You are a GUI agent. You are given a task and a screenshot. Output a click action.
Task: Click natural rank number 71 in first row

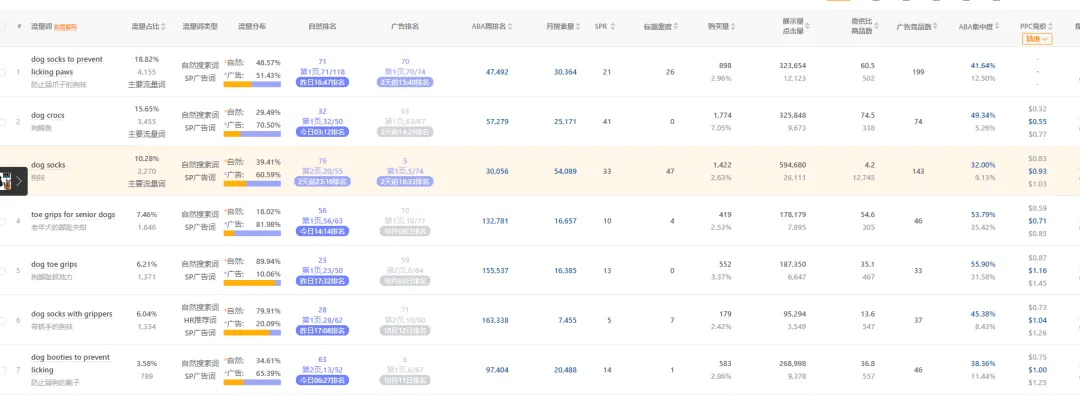pos(322,61)
